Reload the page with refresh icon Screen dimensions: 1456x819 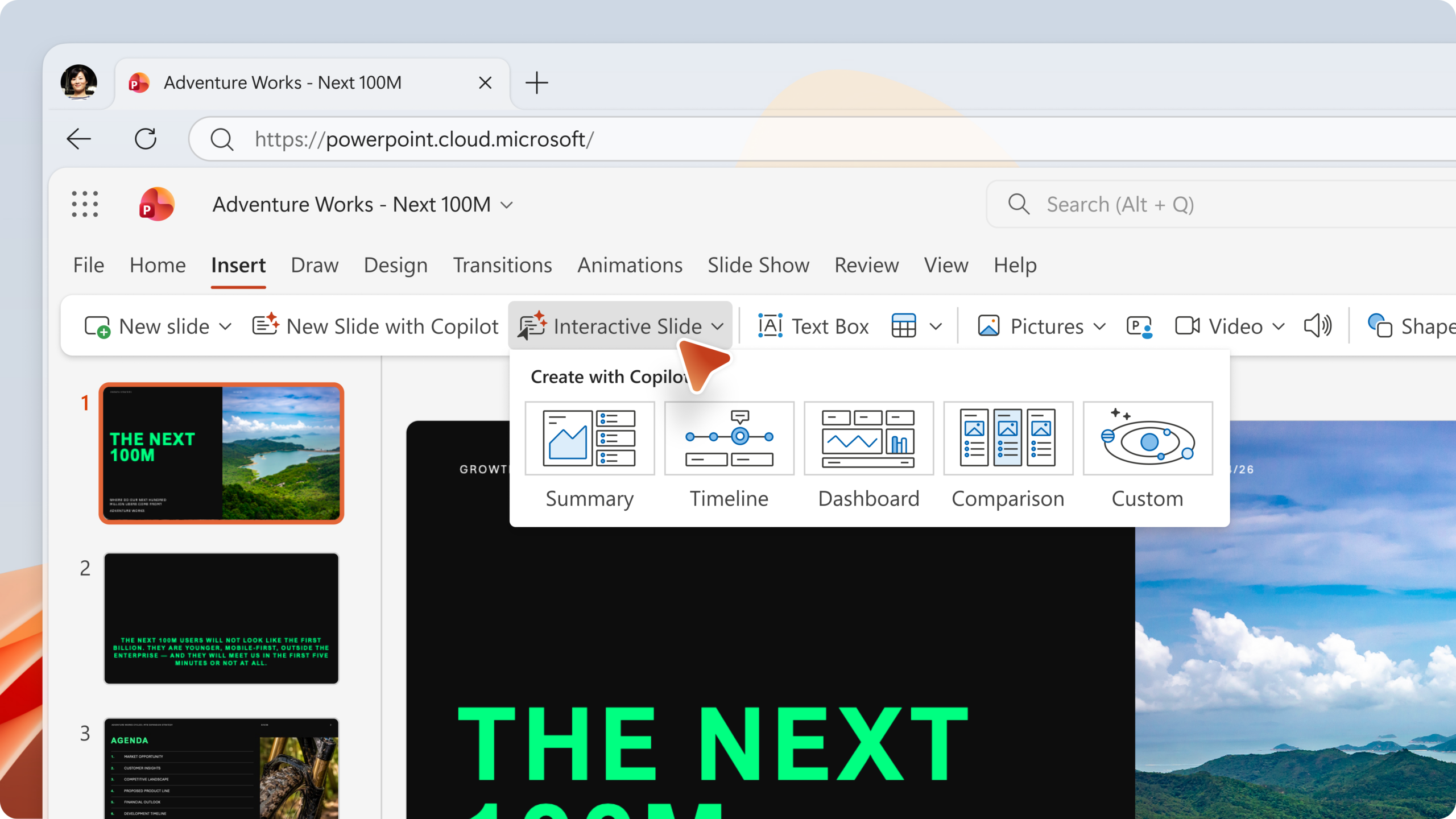pyautogui.click(x=146, y=139)
